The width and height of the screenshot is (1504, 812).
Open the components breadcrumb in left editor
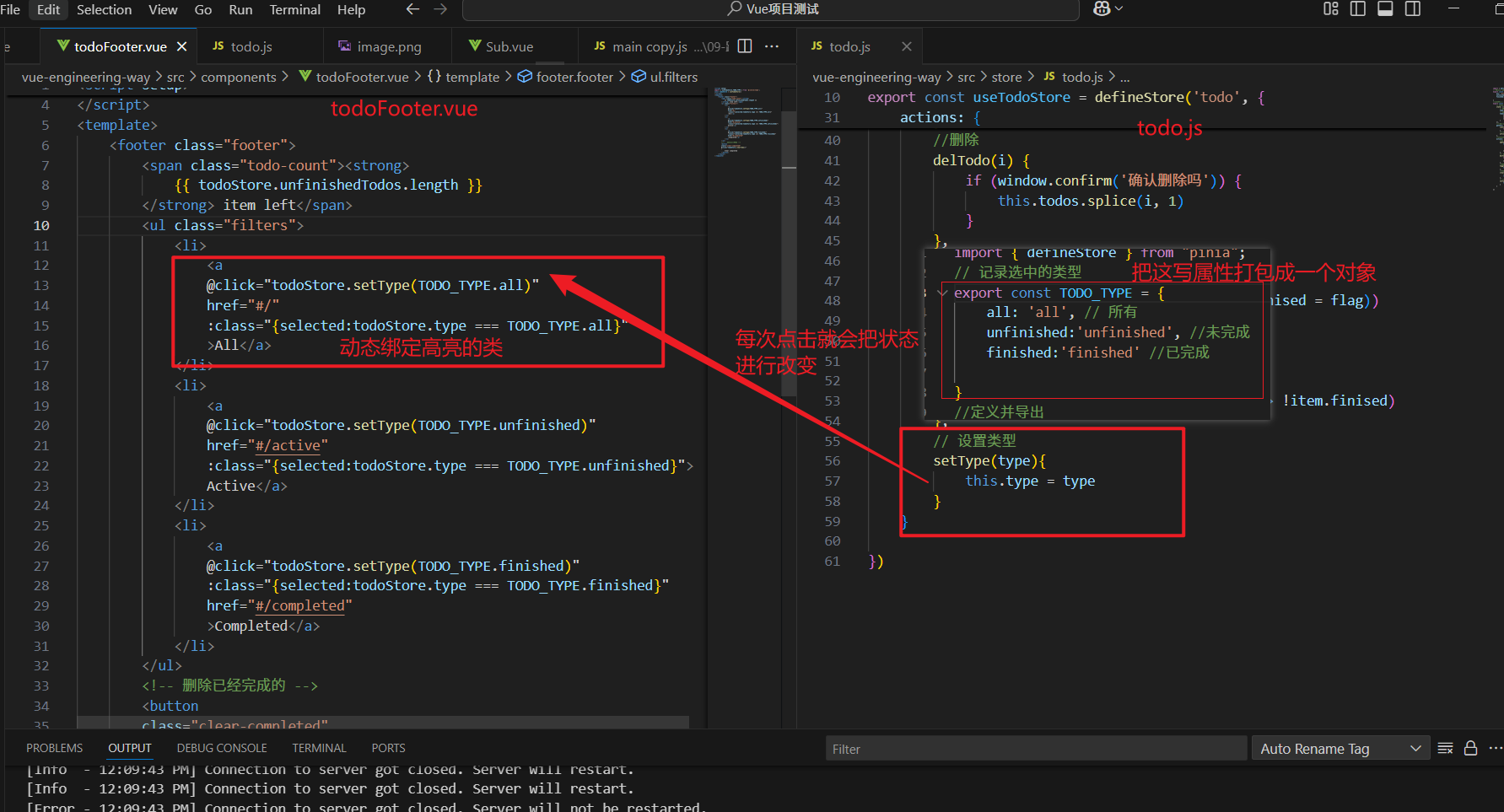coord(239,77)
